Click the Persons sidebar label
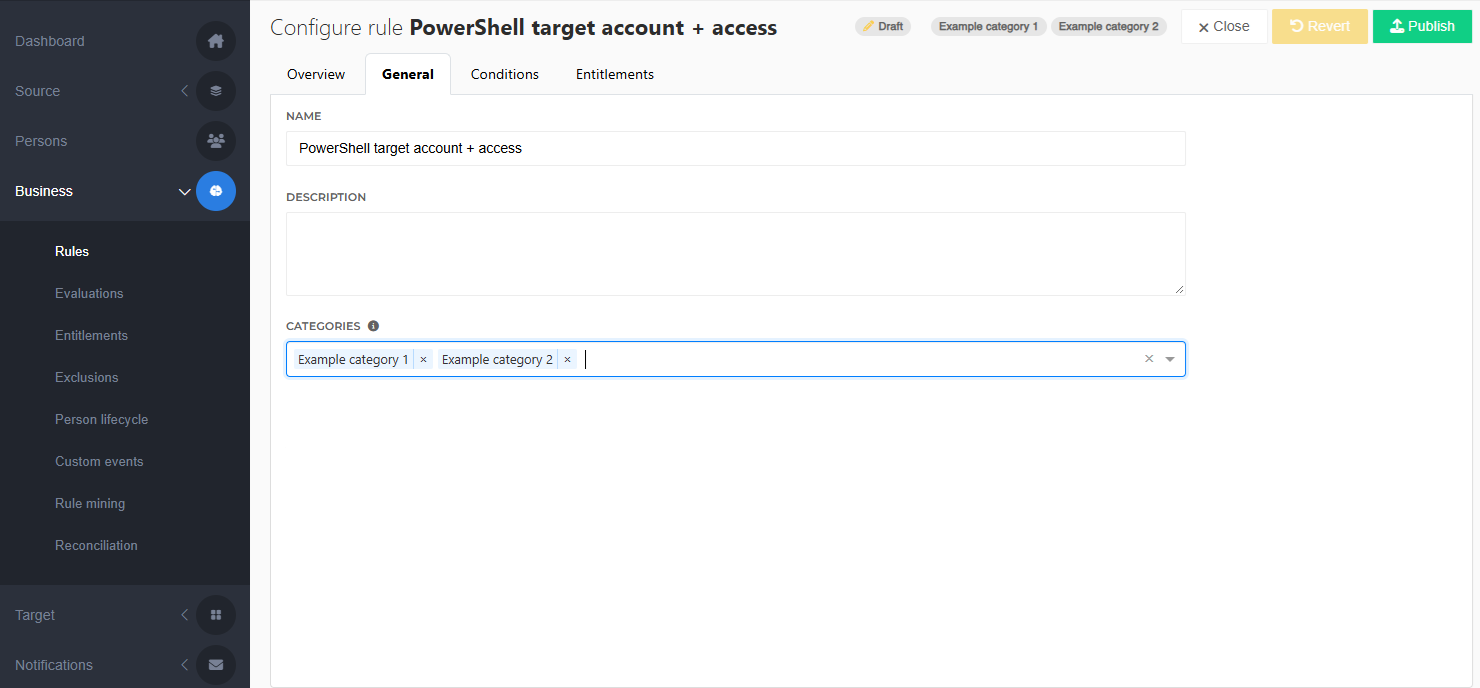The image size is (1480, 688). click(x=41, y=141)
